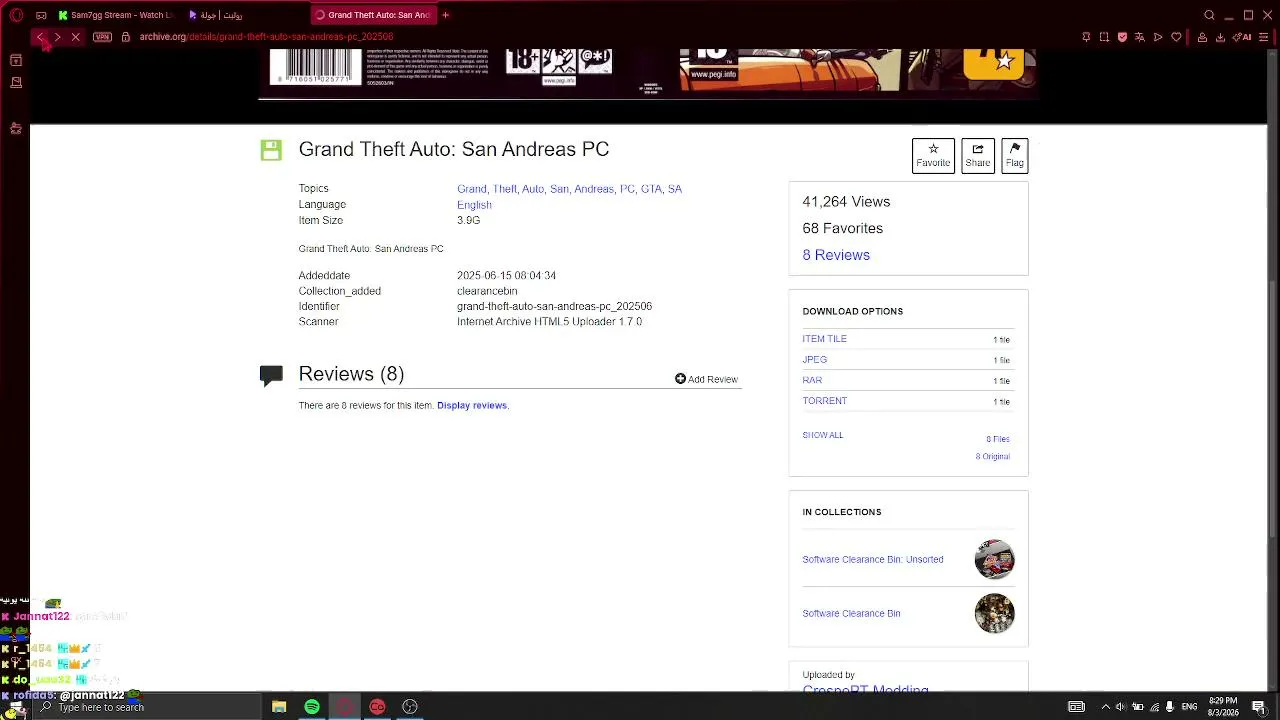Download the JPEG file
The width and height of the screenshot is (1280, 720).
click(814, 360)
